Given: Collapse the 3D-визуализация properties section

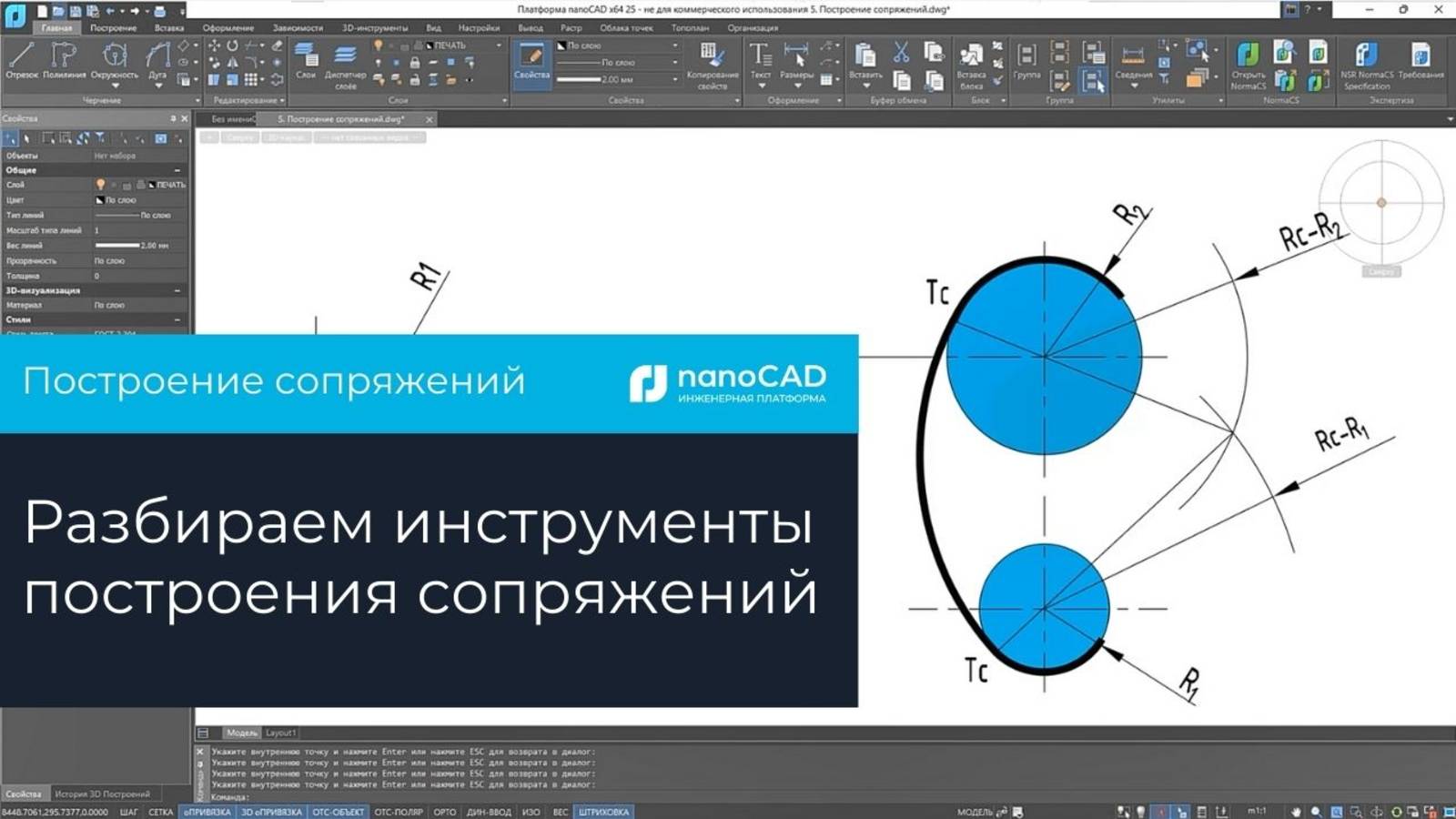Looking at the screenshot, I should point(177,290).
